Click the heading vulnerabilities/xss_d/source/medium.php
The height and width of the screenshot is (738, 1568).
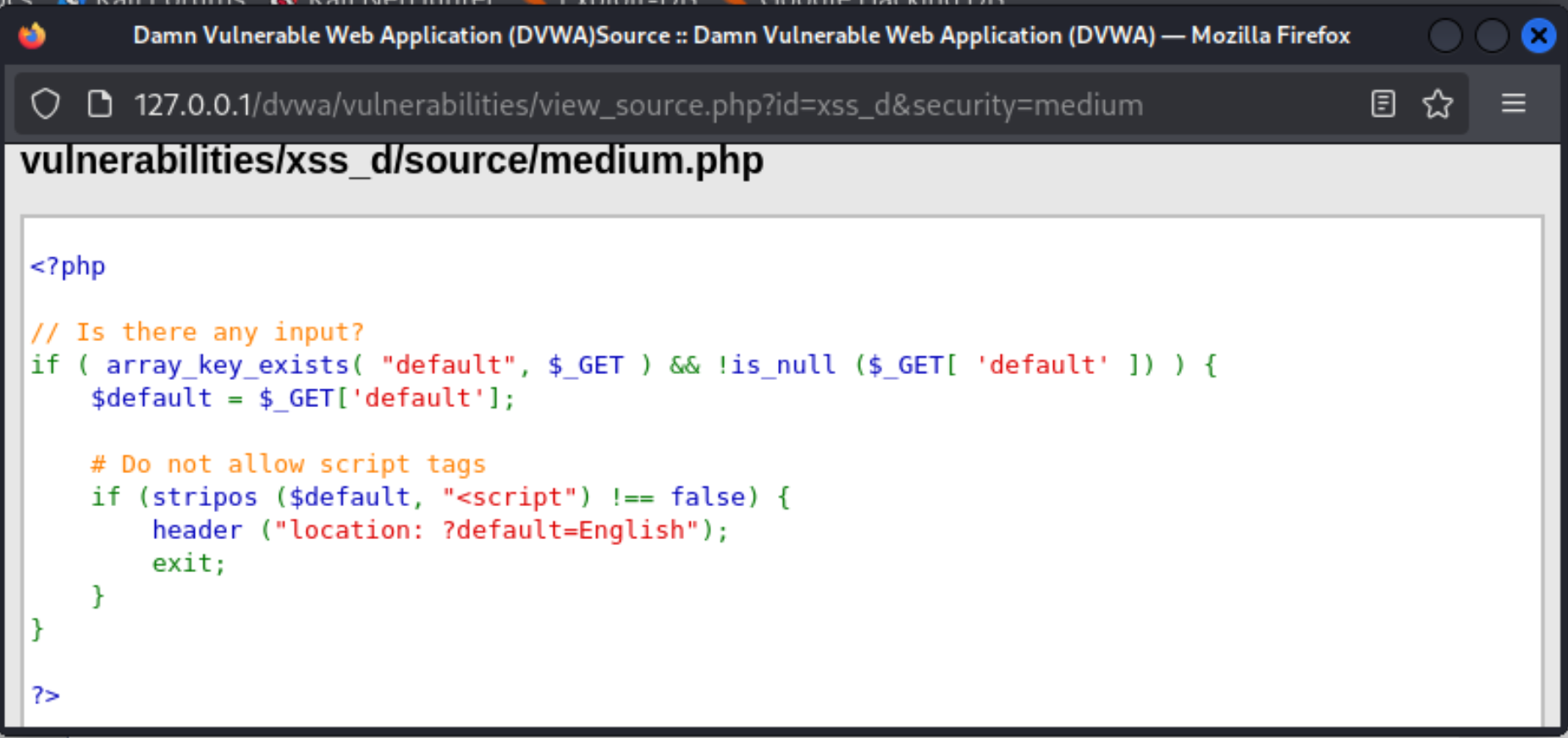[x=392, y=161]
